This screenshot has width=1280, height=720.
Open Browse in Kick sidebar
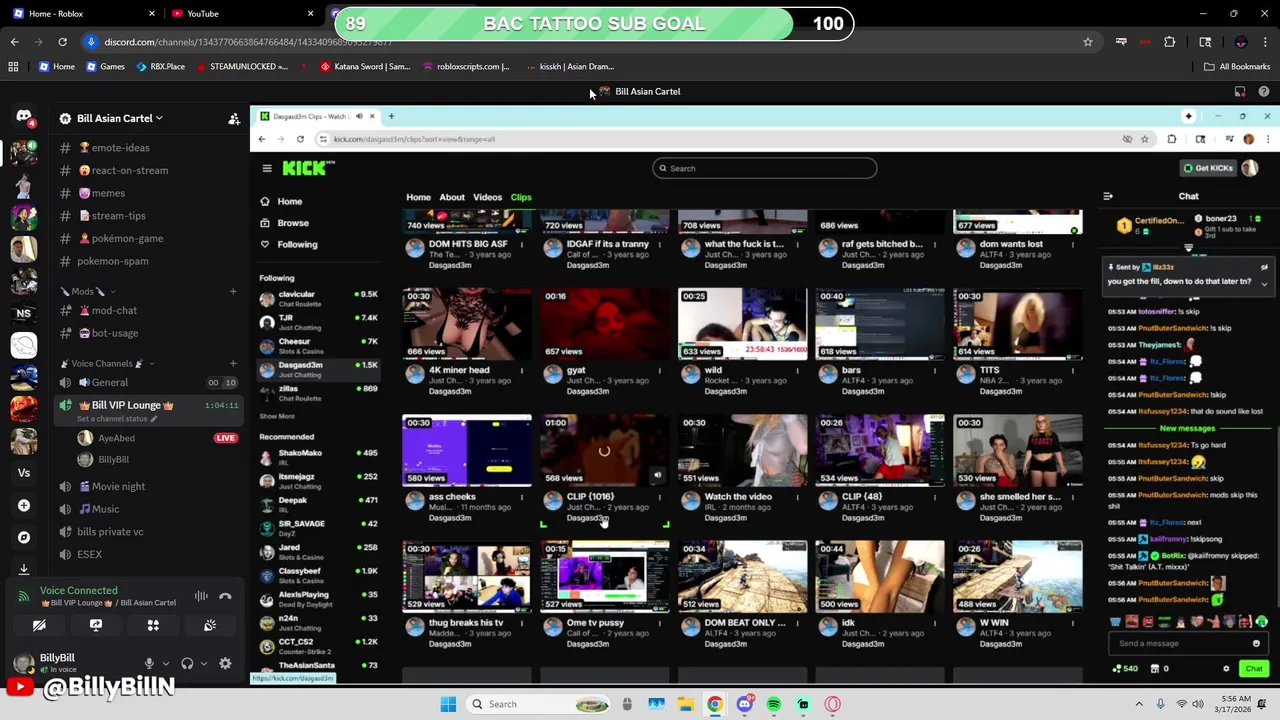pyautogui.click(x=285, y=223)
